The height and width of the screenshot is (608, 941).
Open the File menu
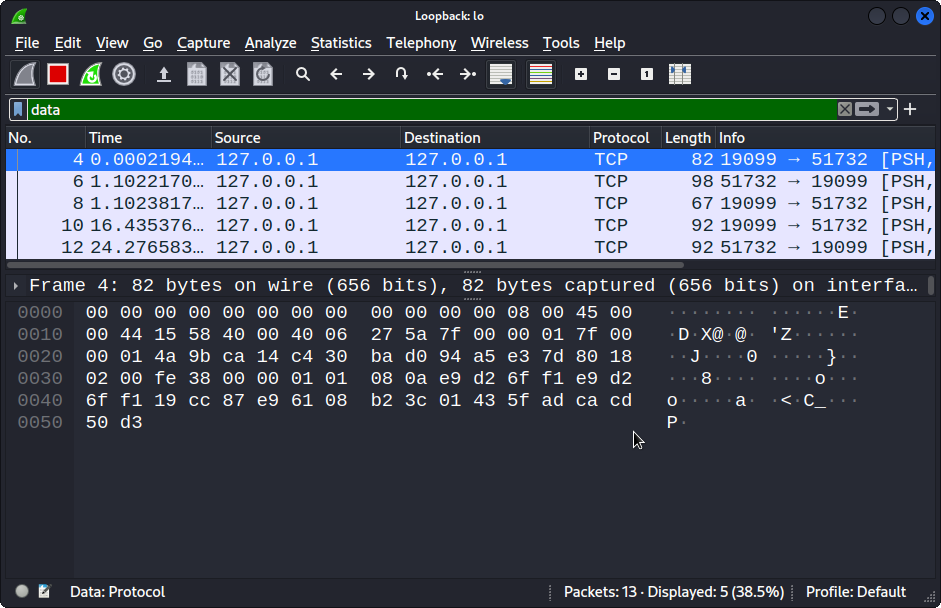[x=27, y=43]
